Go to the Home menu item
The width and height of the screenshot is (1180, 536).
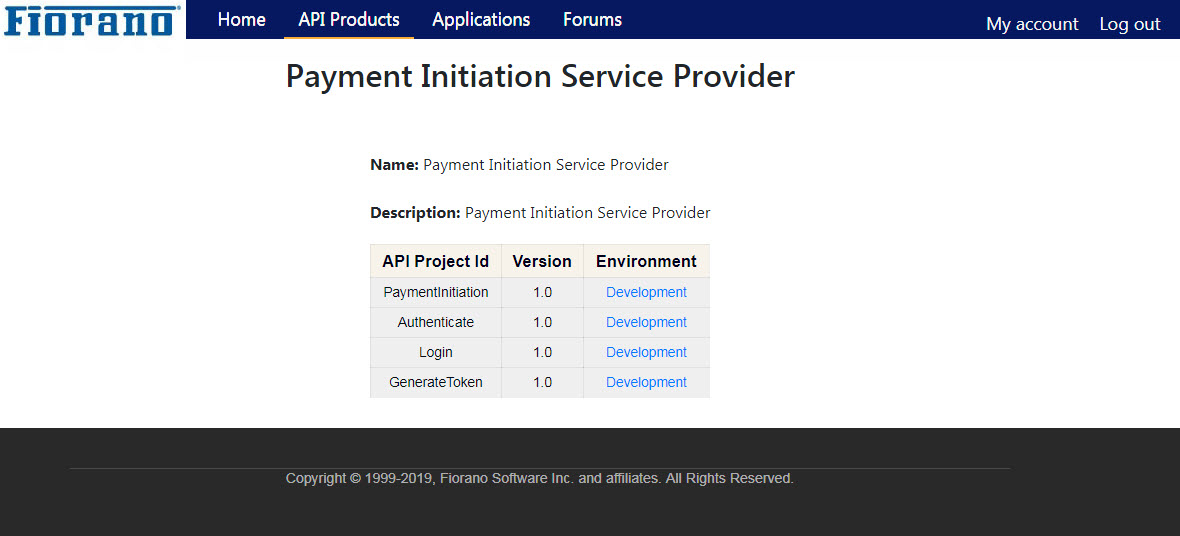pos(242,20)
